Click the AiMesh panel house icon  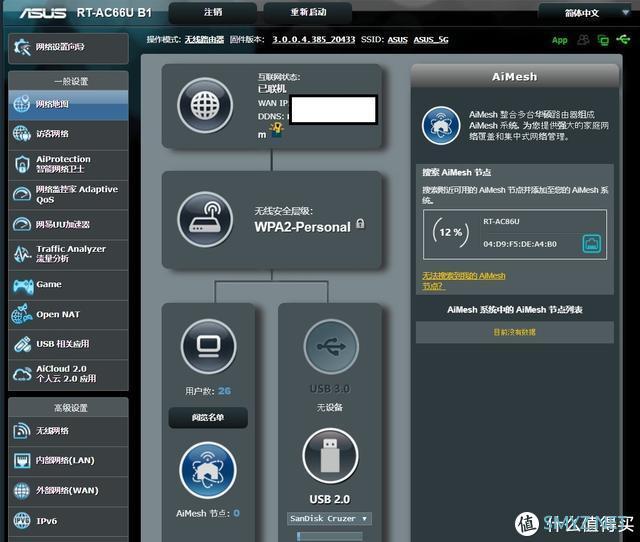(441, 126)
